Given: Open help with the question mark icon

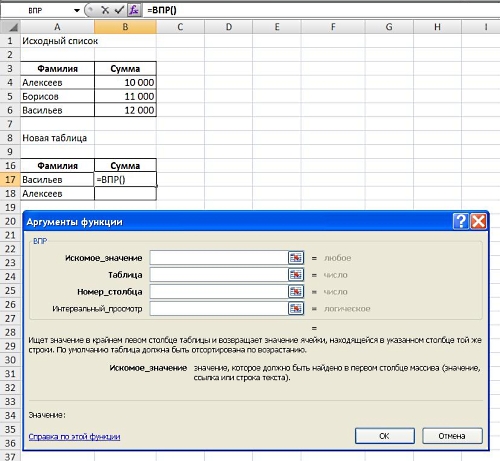Looking at the screenshot, I should coord(461,221).
